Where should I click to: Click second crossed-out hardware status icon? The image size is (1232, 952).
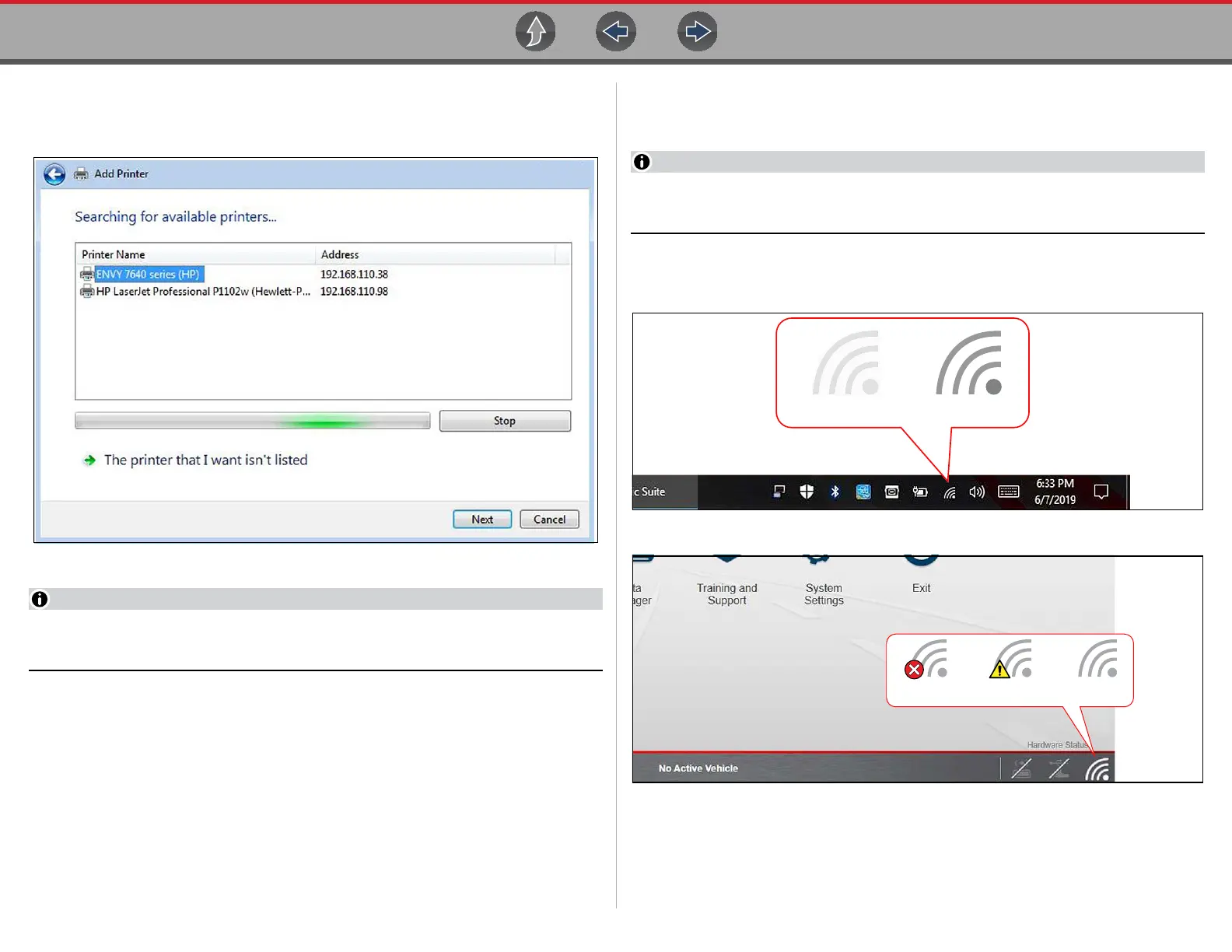1059,768
